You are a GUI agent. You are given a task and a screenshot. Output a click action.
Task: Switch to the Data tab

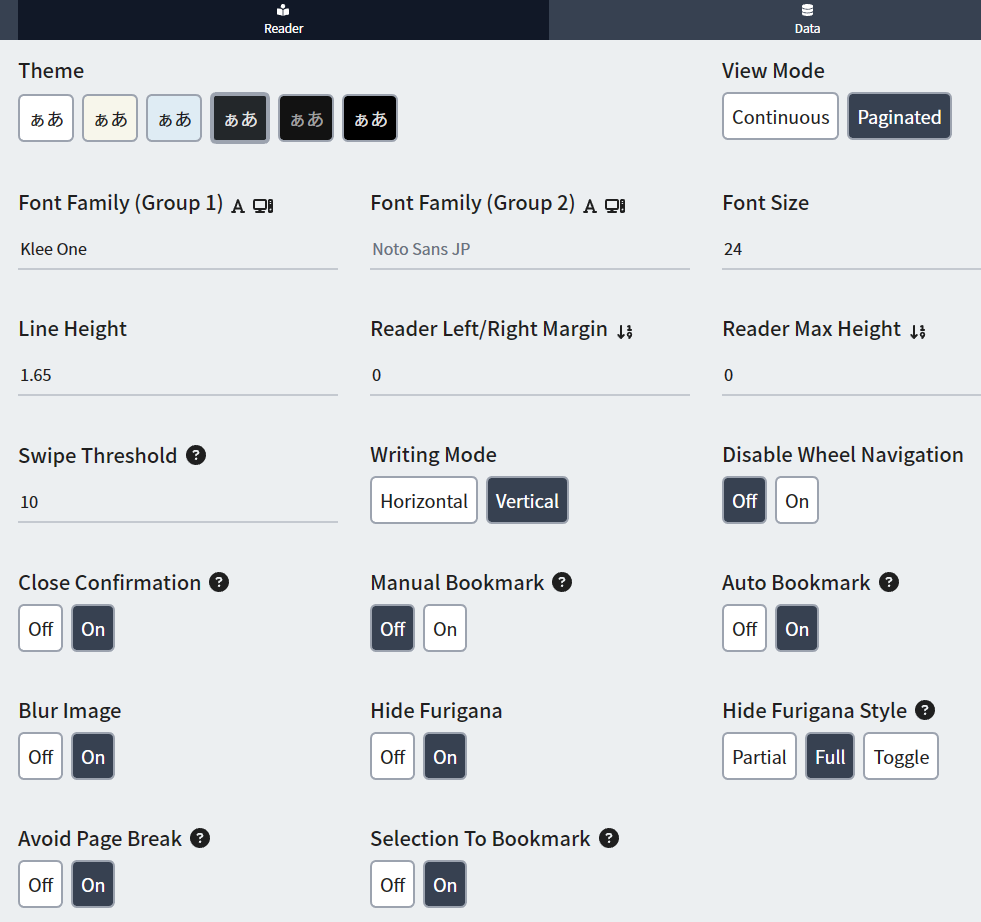click(807, 20)
